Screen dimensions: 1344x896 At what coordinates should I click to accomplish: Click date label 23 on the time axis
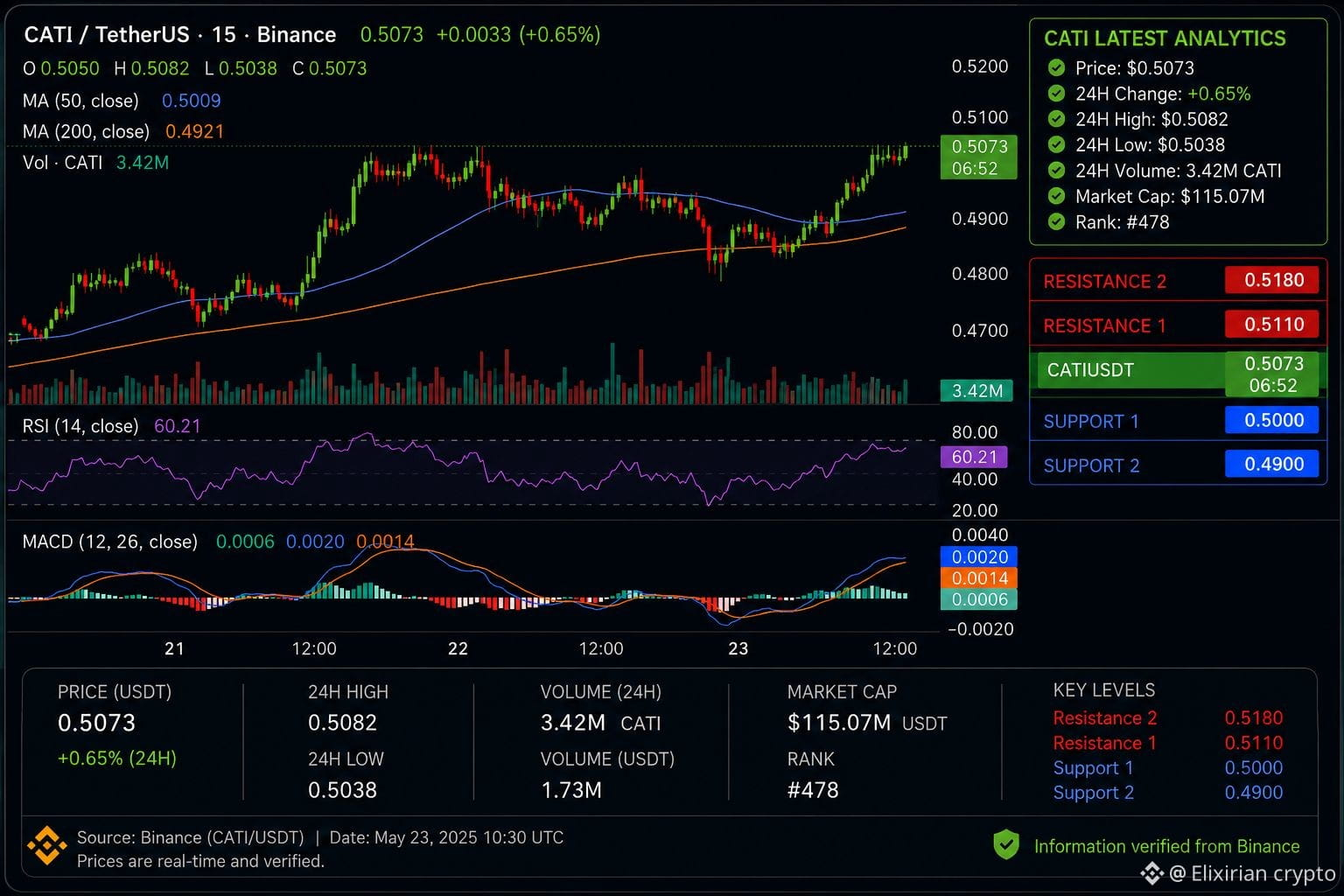pyautogui.click(x=738, y=648)
